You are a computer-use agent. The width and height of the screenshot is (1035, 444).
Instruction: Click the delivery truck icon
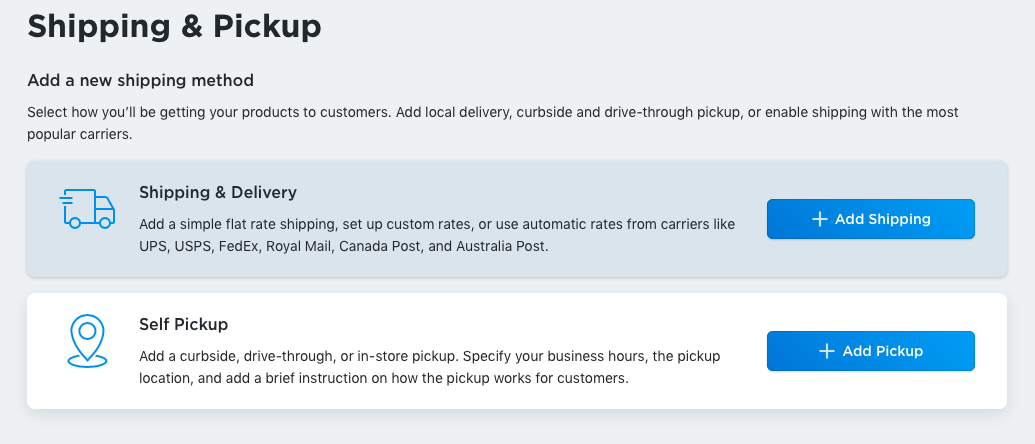point(87,209)
